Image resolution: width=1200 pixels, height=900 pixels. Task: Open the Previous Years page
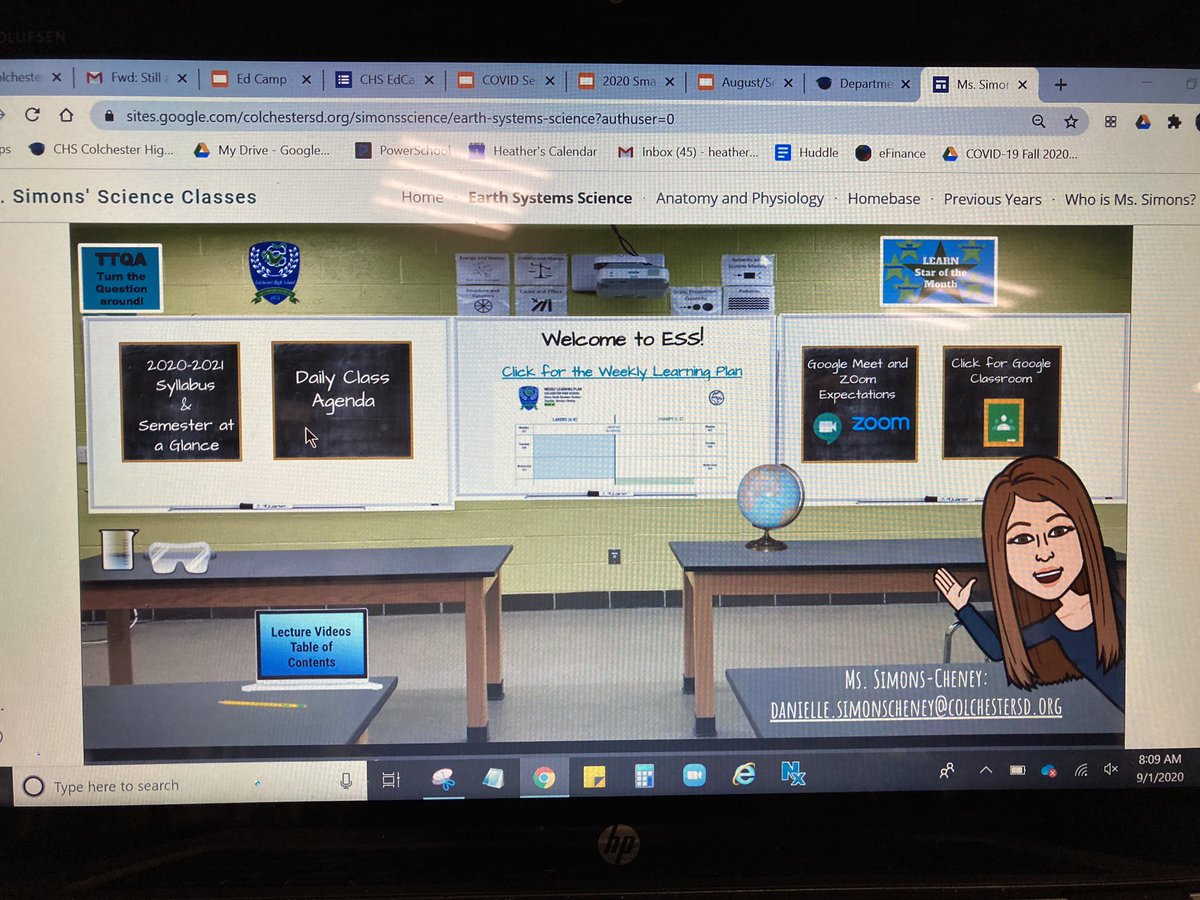[993, 199]
